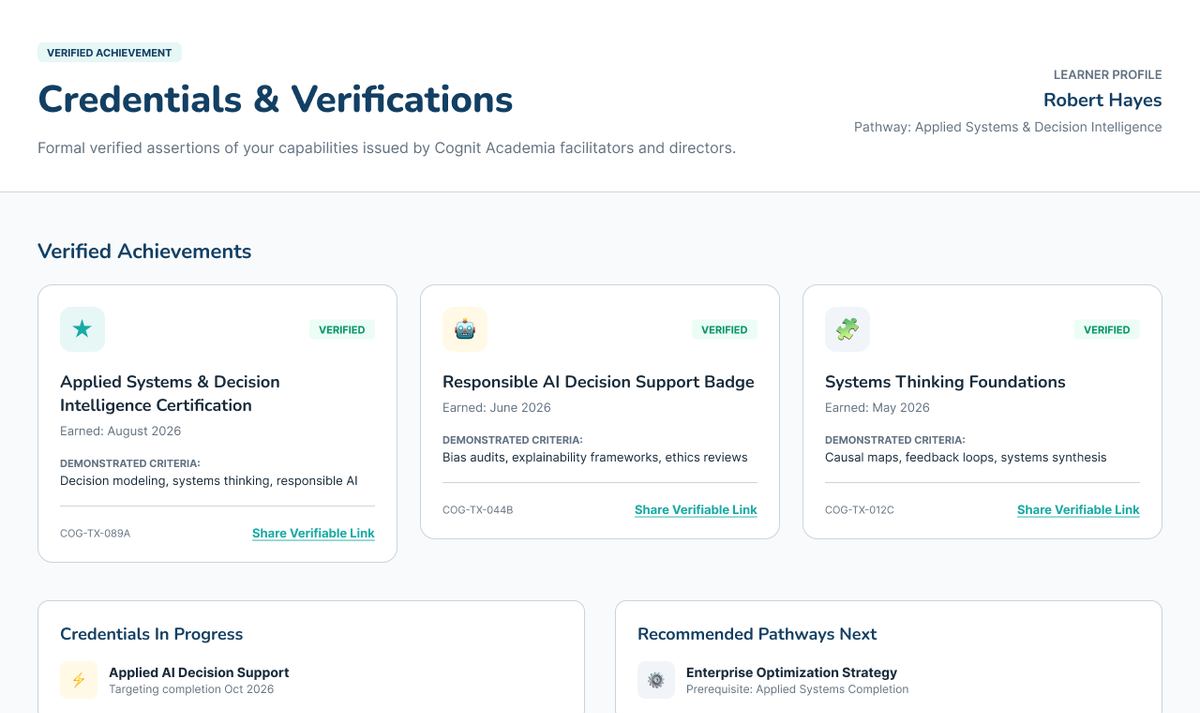Click the star icon on the Certification card
The image size is (1200, 713).
[82, 329]
